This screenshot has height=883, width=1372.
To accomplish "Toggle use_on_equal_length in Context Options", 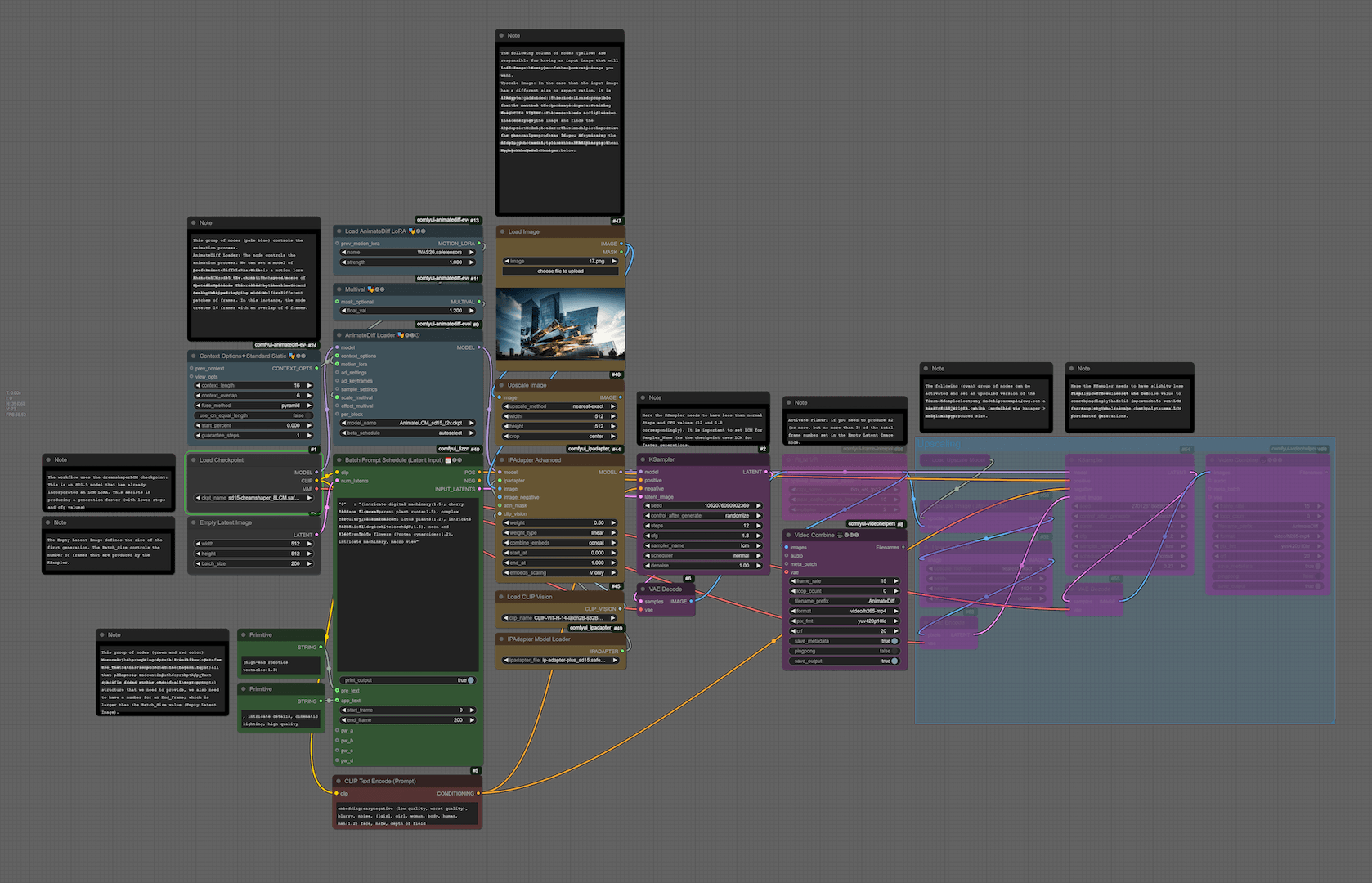I will click(x=253, y=415).
